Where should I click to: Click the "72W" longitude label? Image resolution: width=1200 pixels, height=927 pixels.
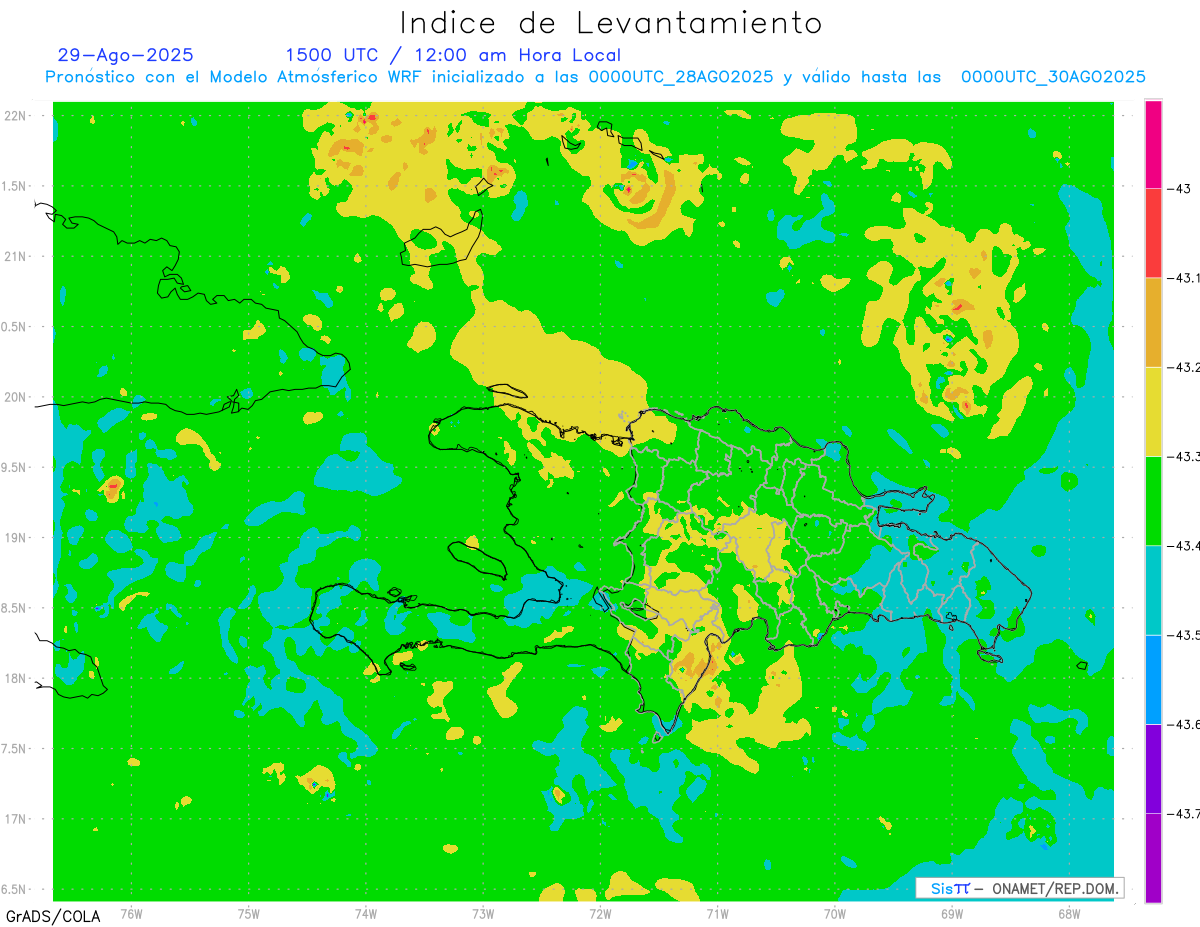(600, 913)
